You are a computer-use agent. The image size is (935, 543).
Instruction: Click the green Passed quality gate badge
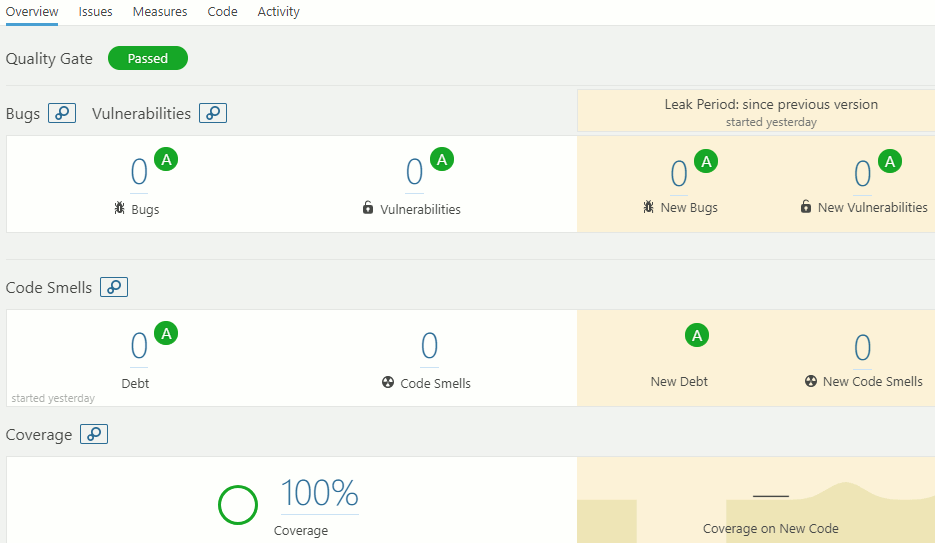(148, 58)
